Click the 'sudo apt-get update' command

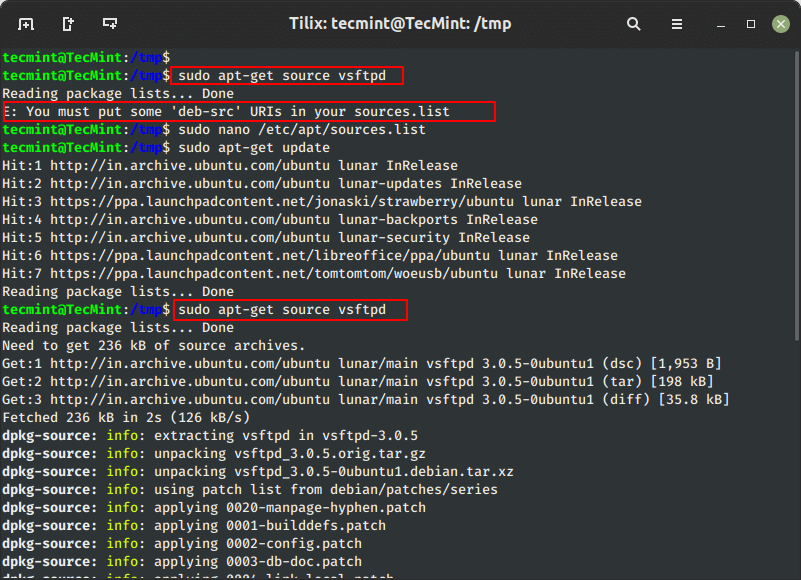254,148
